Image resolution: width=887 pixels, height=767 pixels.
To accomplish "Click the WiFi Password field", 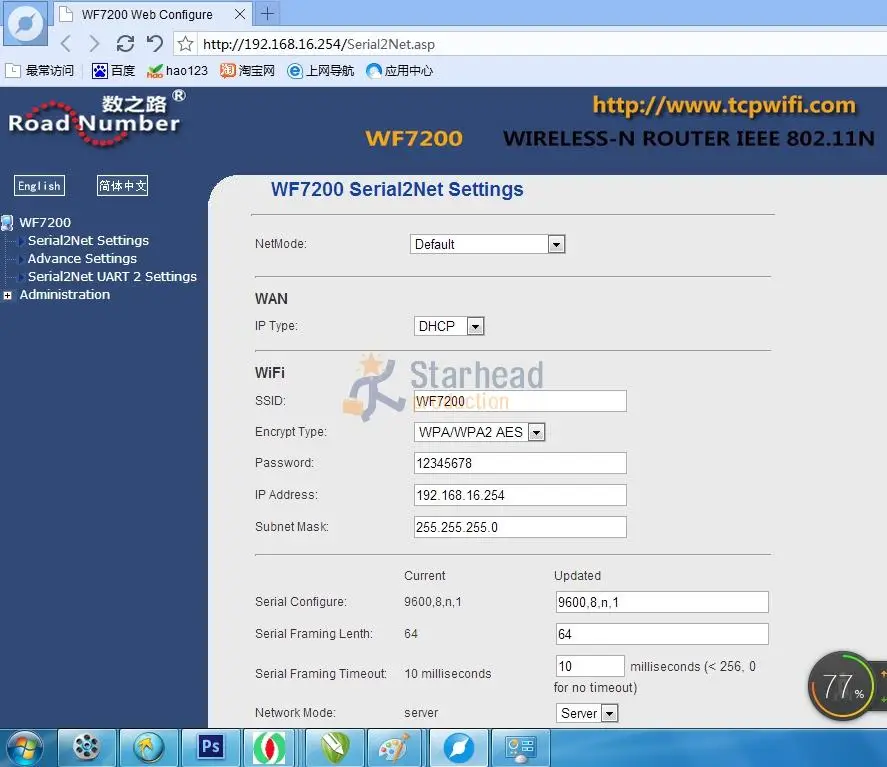I will pos(520,463).
